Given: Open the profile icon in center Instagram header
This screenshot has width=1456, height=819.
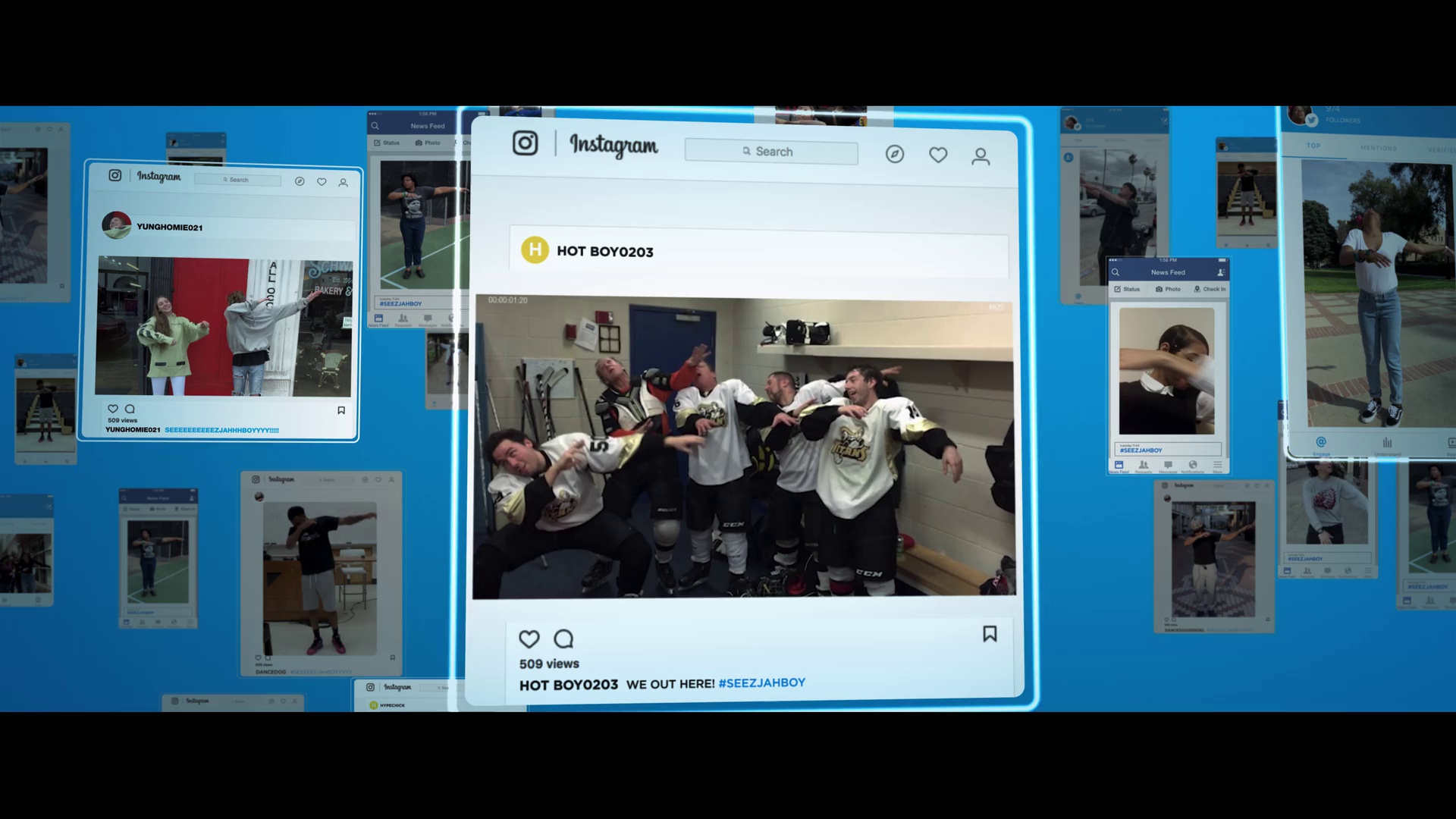Looking at the screenshot, I should pos(981,157).
